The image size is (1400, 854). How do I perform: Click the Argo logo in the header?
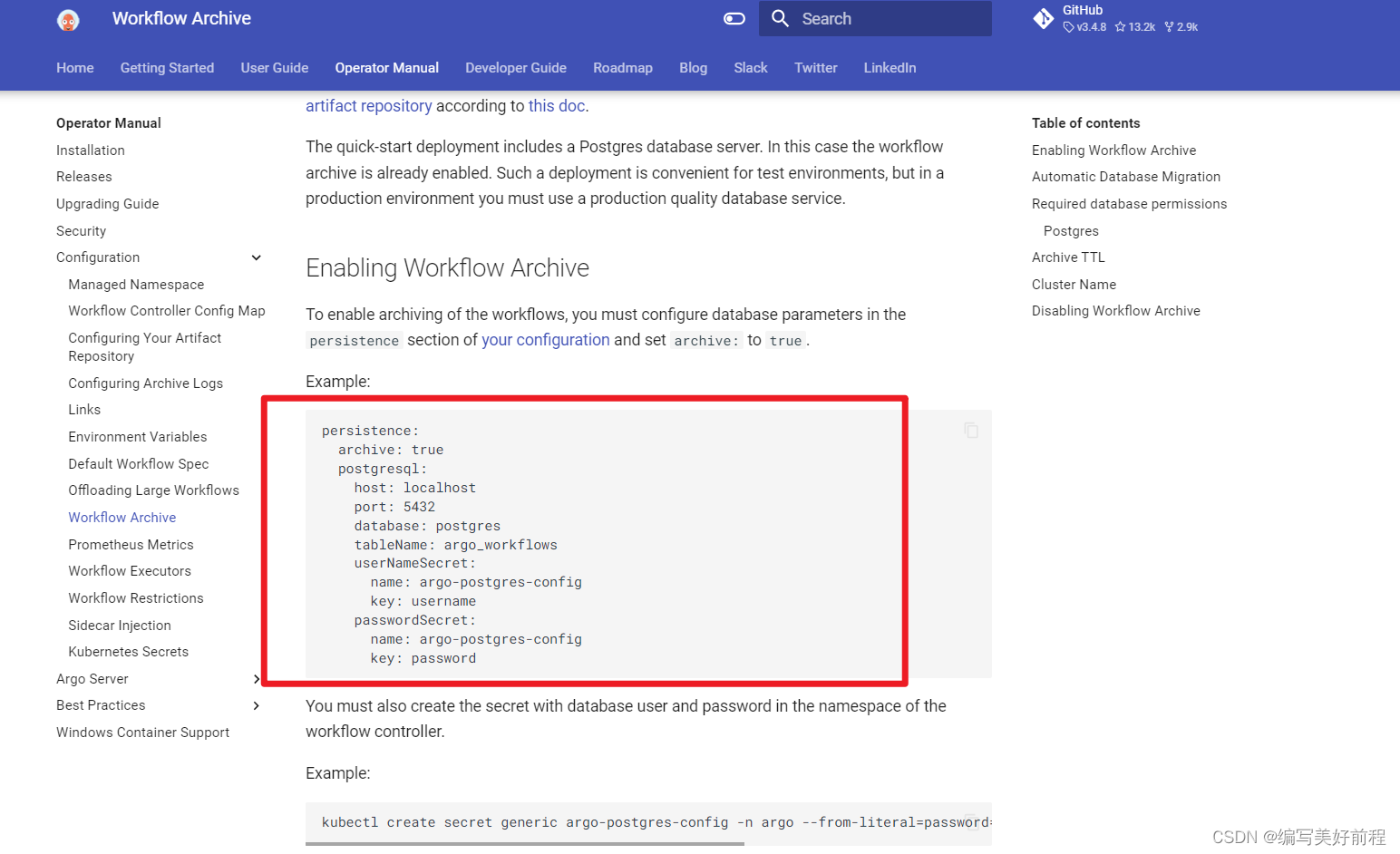pyautogui.click(x=68, y=19)
